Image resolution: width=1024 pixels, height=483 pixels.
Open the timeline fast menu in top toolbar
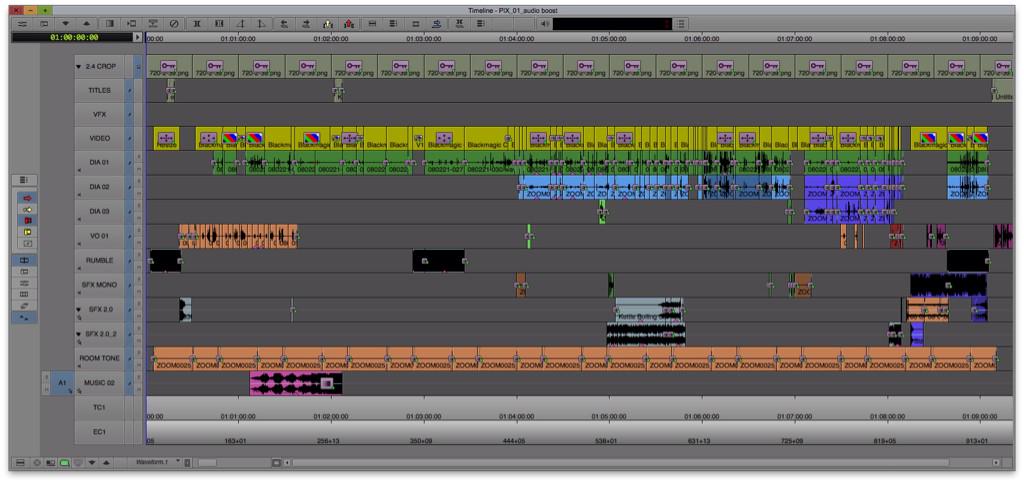coord(22,23)
